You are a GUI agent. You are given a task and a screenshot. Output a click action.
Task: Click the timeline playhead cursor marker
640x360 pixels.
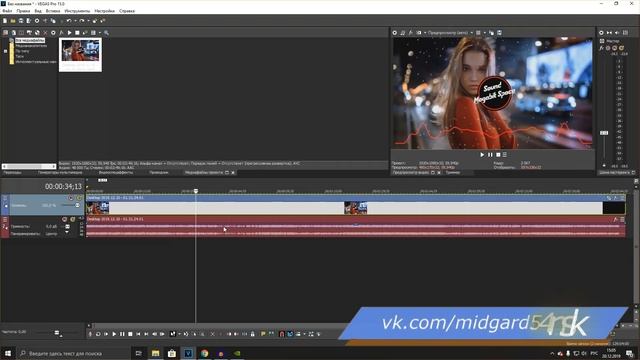click(x=196, y=191)
